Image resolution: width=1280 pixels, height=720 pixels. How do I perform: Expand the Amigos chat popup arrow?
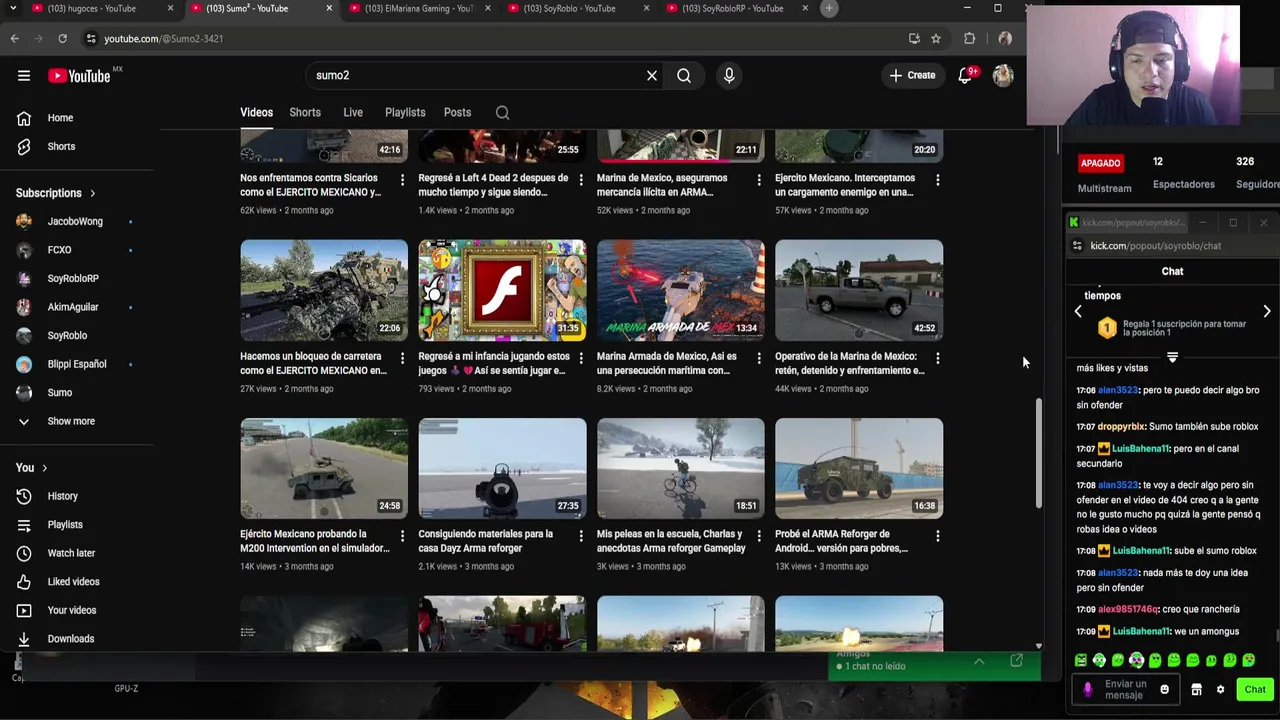979,661
